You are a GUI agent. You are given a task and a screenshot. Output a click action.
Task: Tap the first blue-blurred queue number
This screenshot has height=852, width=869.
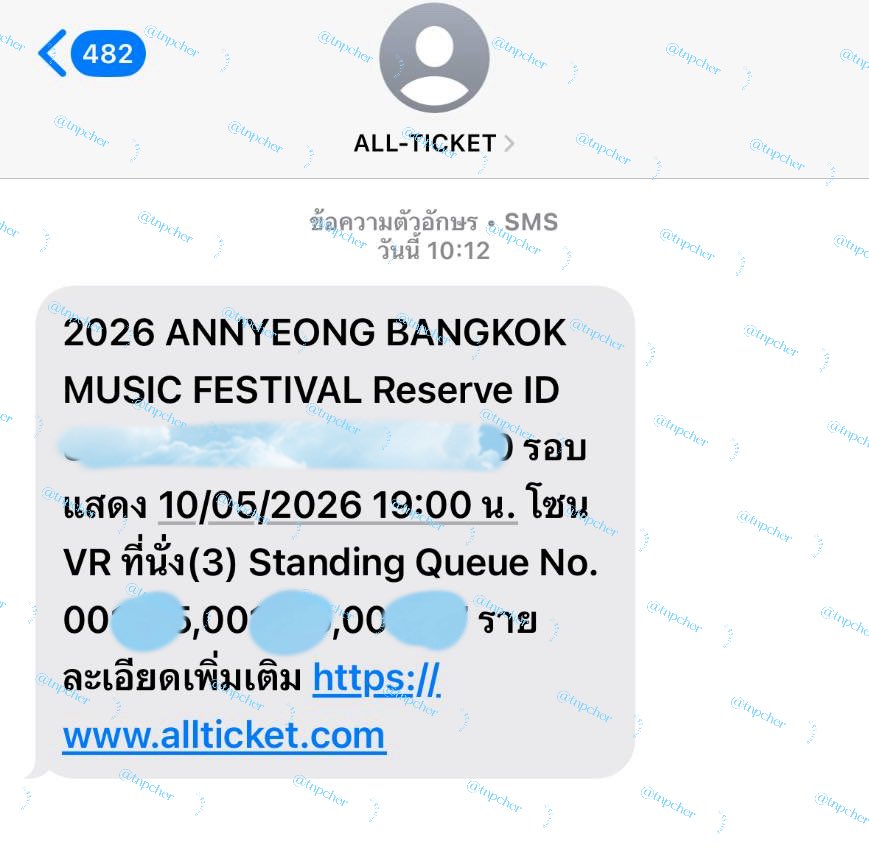click(x=147, y=621)
